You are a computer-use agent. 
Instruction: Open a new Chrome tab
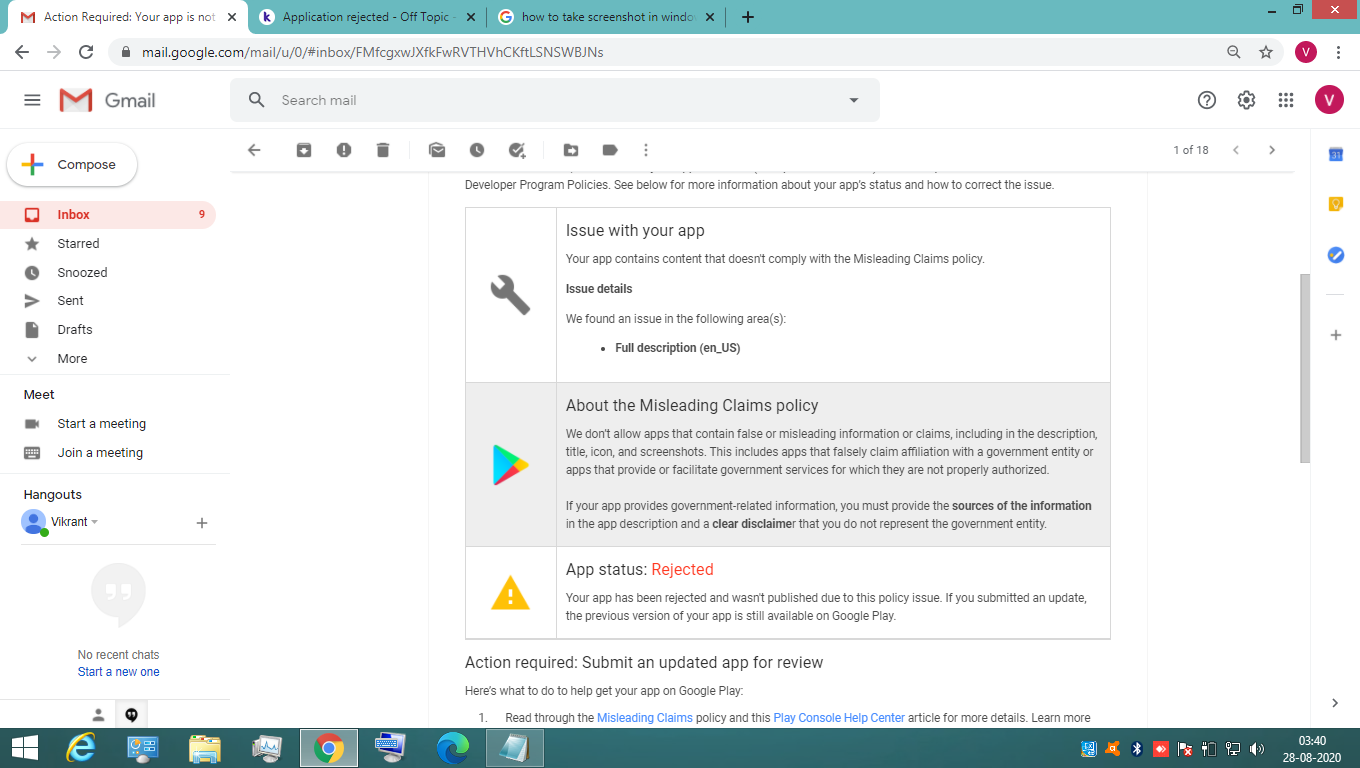pos(748,17)
